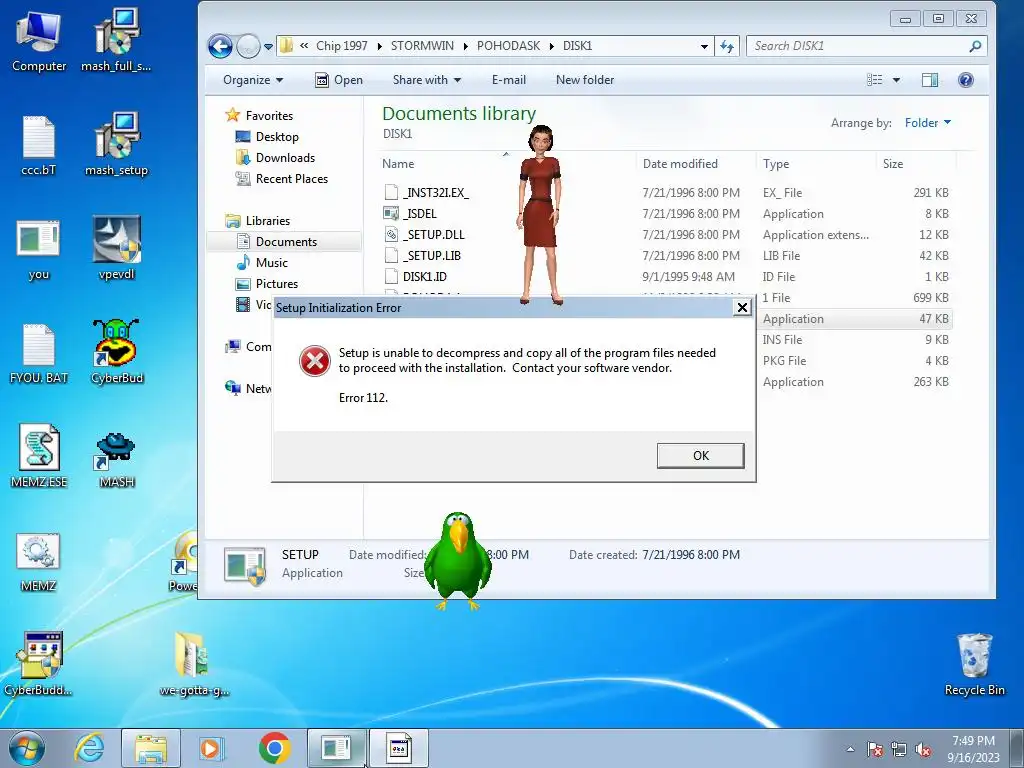Open Windows Explorer taskbar button

tap(151, 748)
